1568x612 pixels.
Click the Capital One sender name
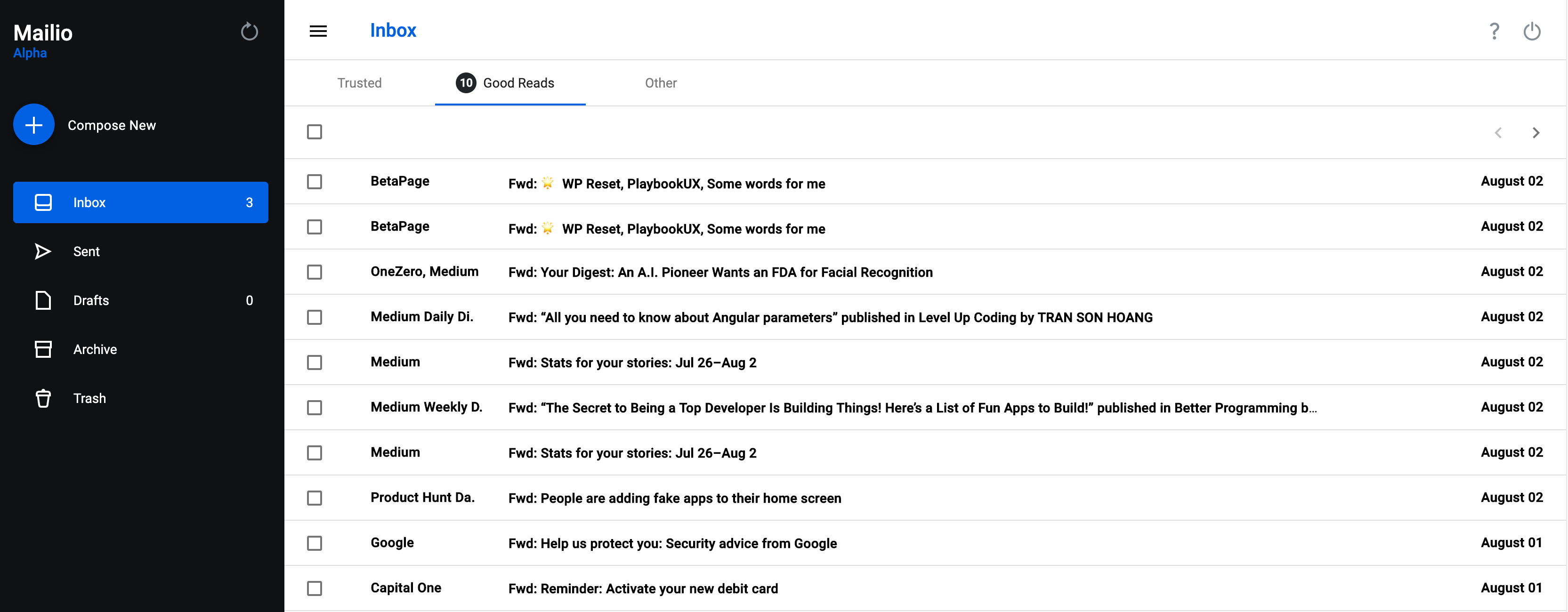pos(405,588)
